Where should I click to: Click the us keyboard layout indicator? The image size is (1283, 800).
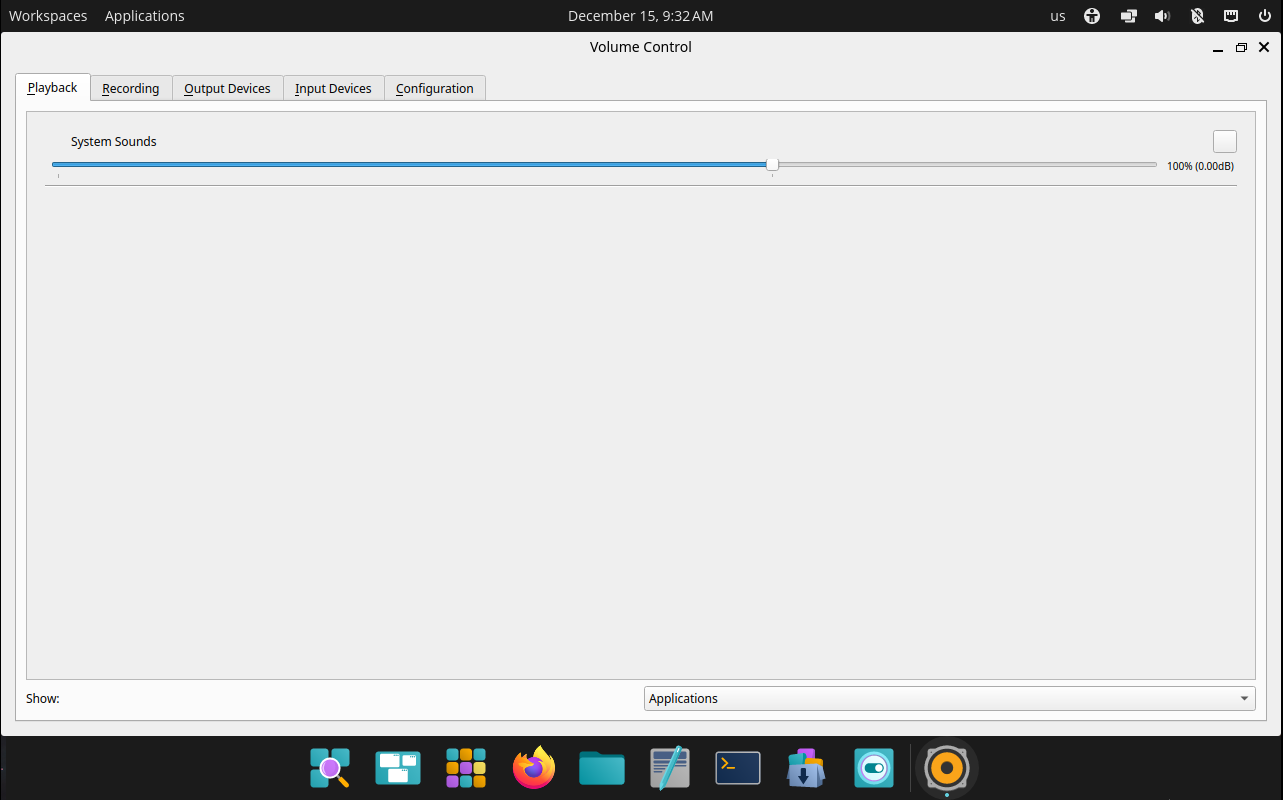click(1057, 16)
